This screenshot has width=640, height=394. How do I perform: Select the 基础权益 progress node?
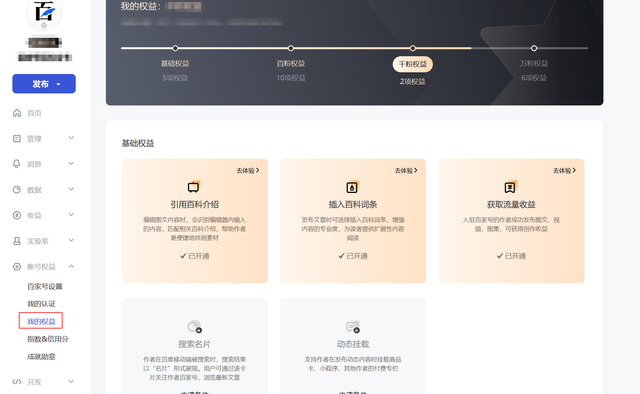[x=175, y=48]
